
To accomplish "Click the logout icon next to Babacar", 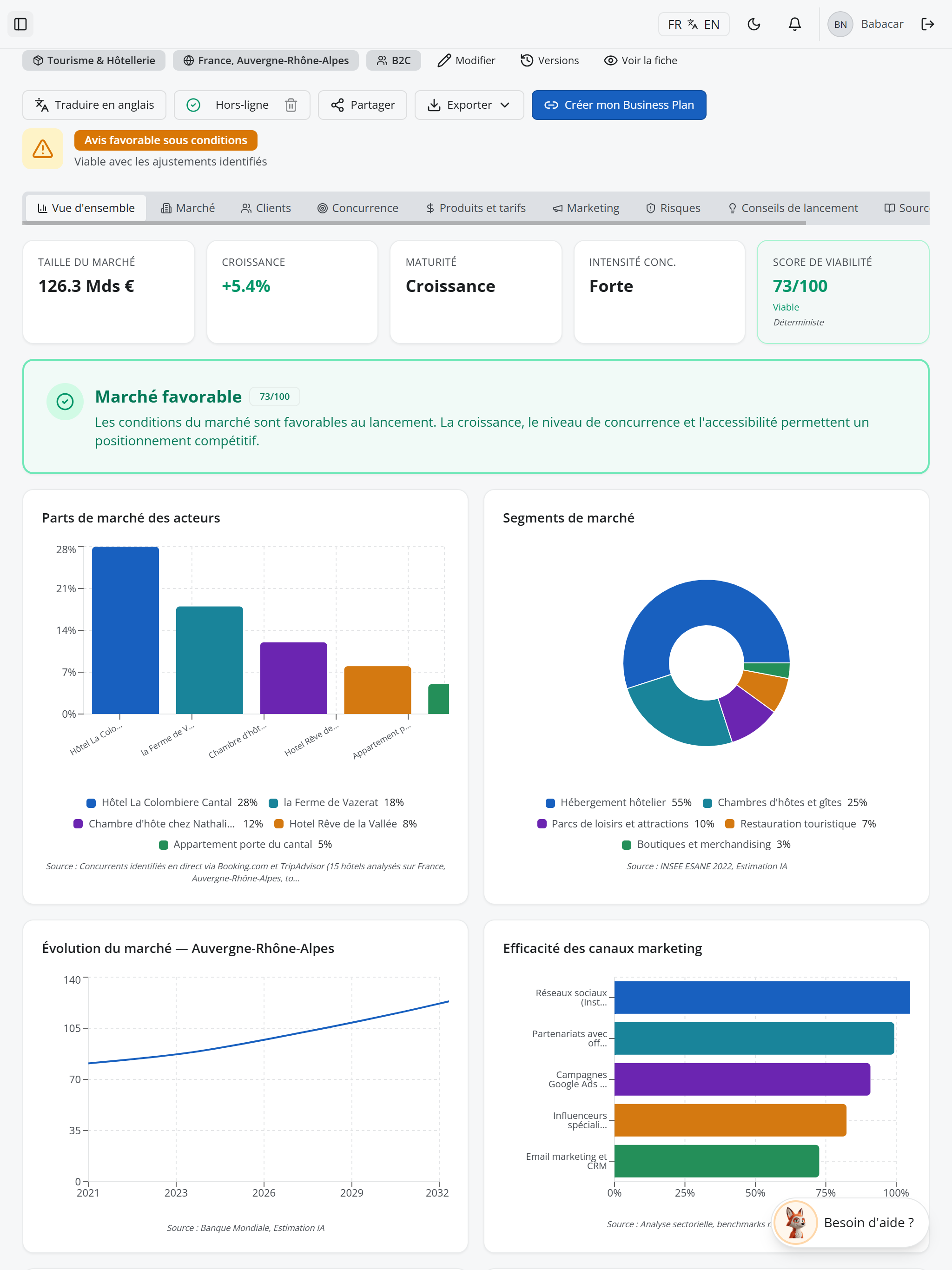I will pyautogui.click(x=928, y=24).
